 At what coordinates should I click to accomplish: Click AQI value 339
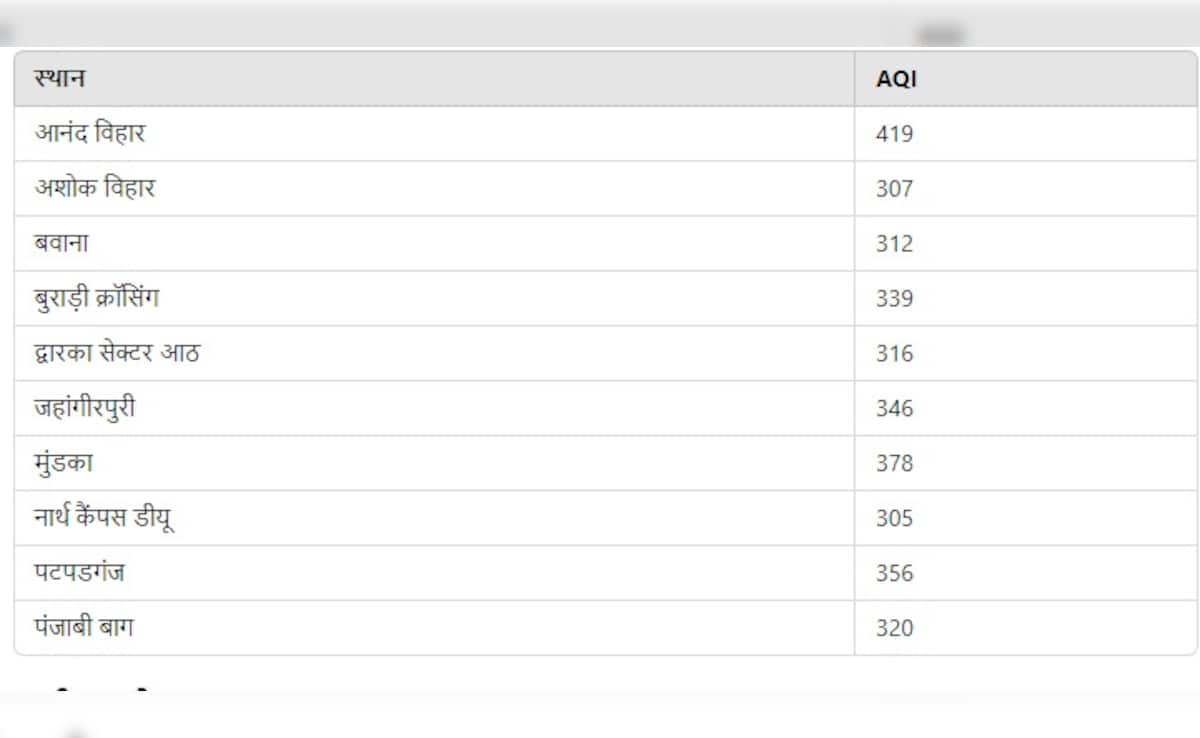[x=894, y=299]
